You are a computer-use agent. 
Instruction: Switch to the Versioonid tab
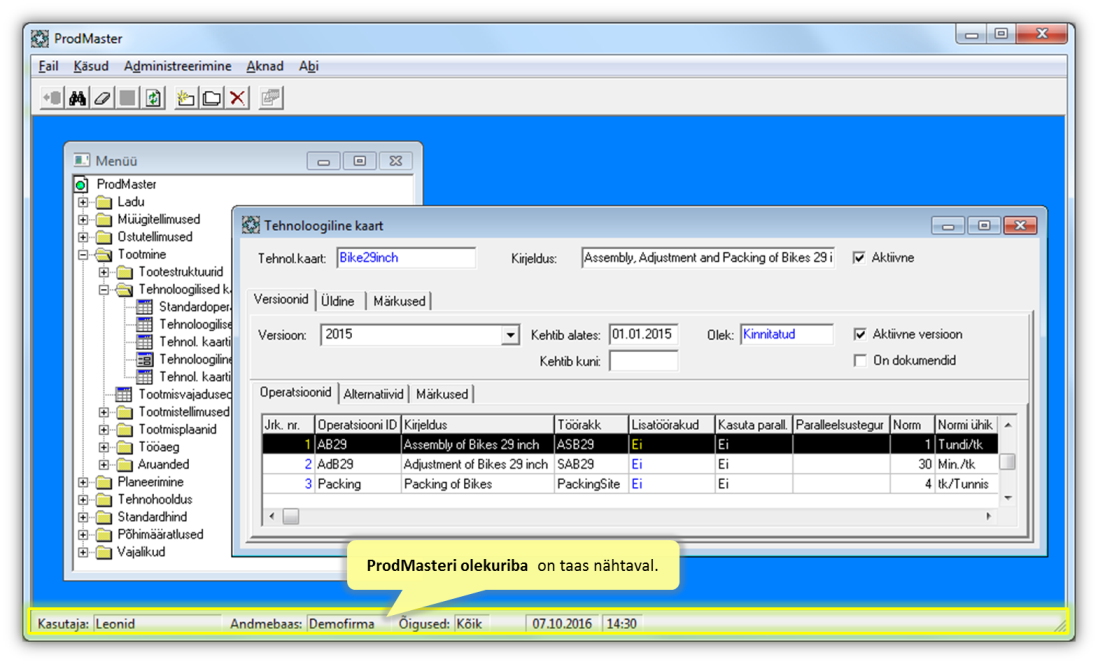pyautogui.click(x=281, y=299)
